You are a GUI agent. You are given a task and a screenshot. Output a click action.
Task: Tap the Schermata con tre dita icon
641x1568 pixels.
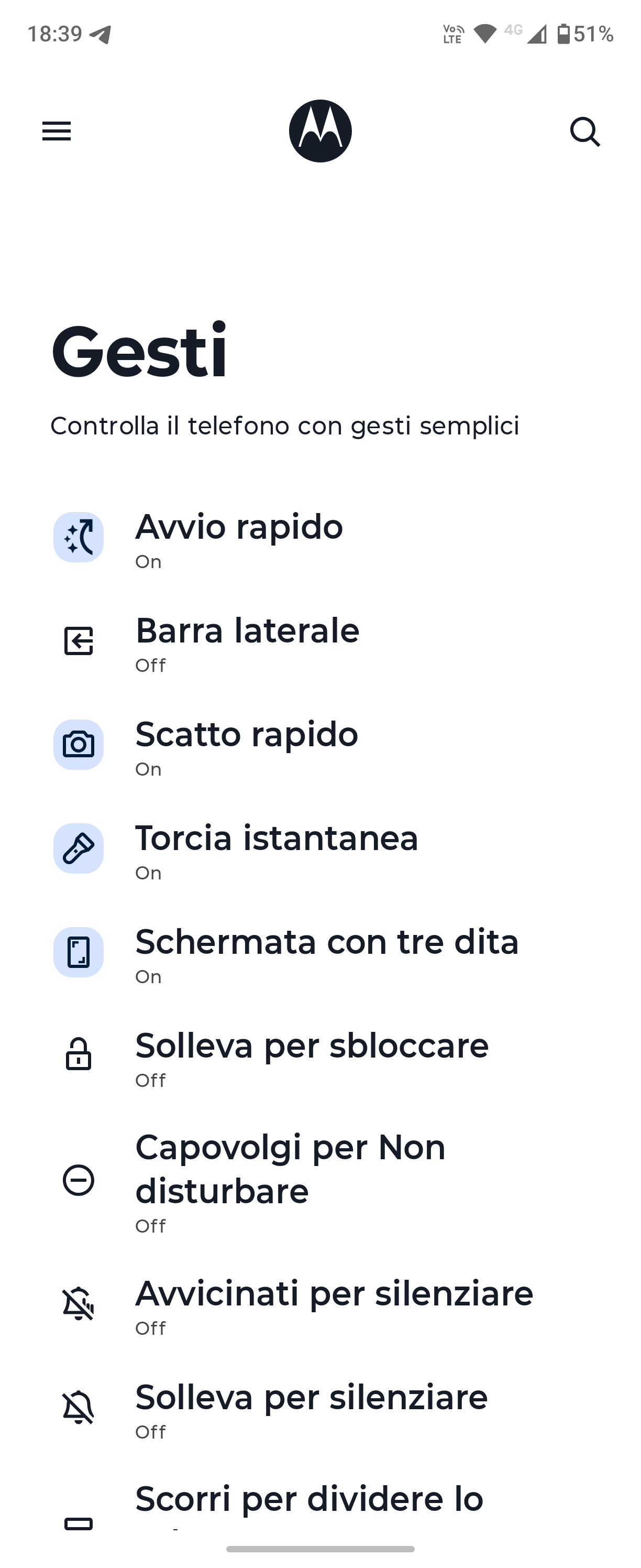point(79,952)
